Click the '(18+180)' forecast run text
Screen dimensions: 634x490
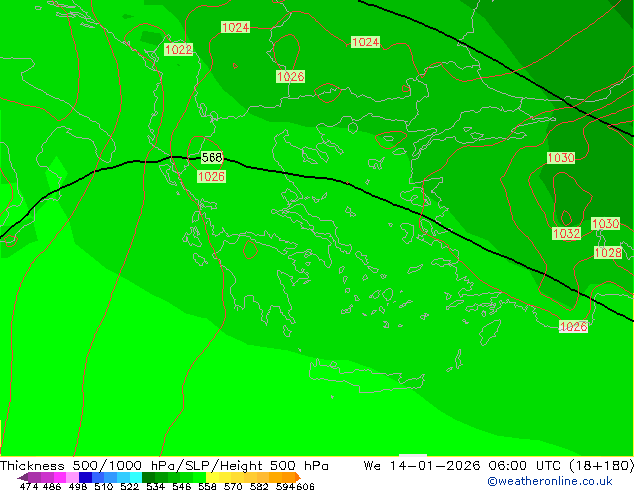[x=601, y=466]
